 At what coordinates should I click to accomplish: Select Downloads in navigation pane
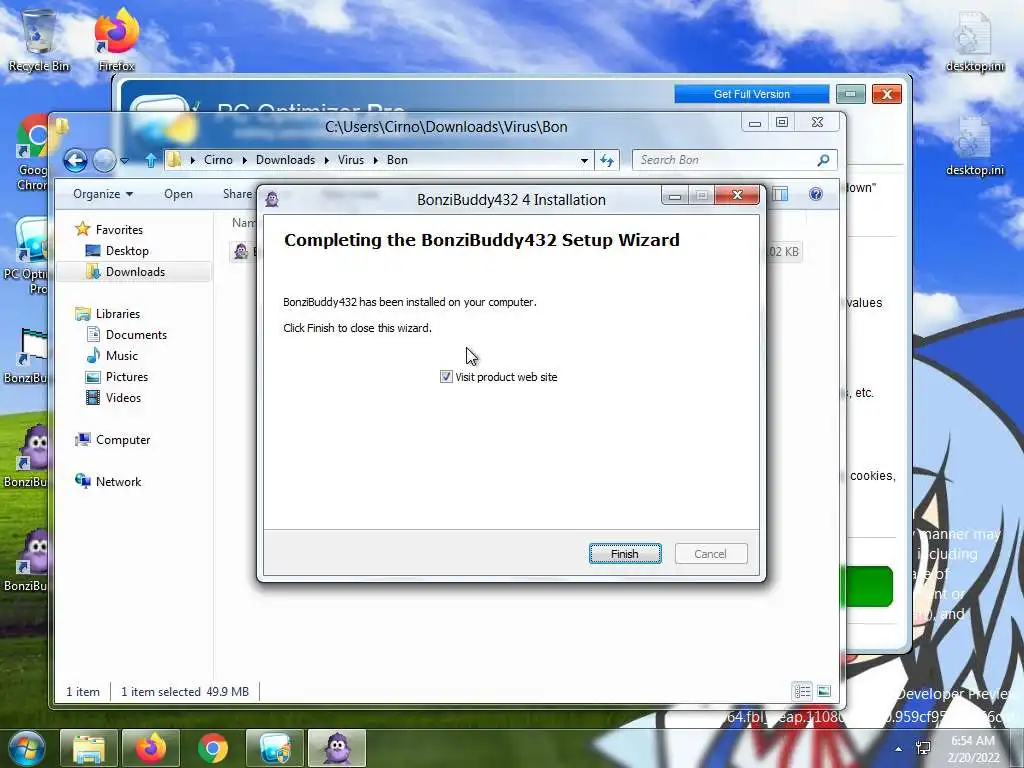(135, 272)
